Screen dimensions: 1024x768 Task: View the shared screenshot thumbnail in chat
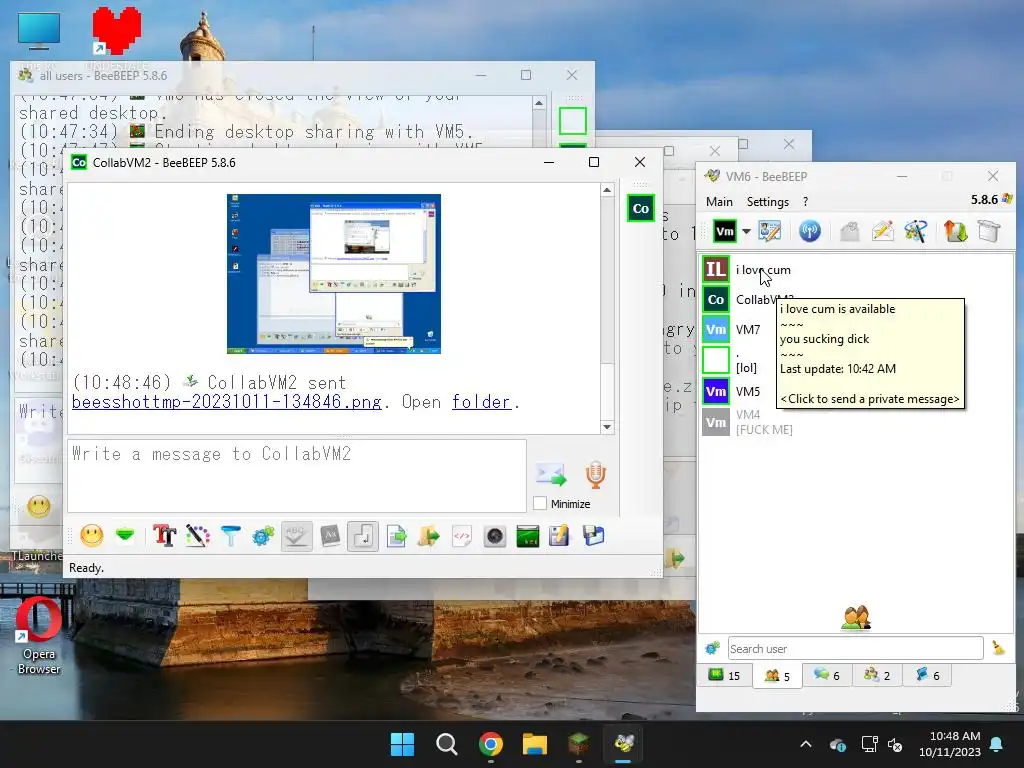click(334, 274)
